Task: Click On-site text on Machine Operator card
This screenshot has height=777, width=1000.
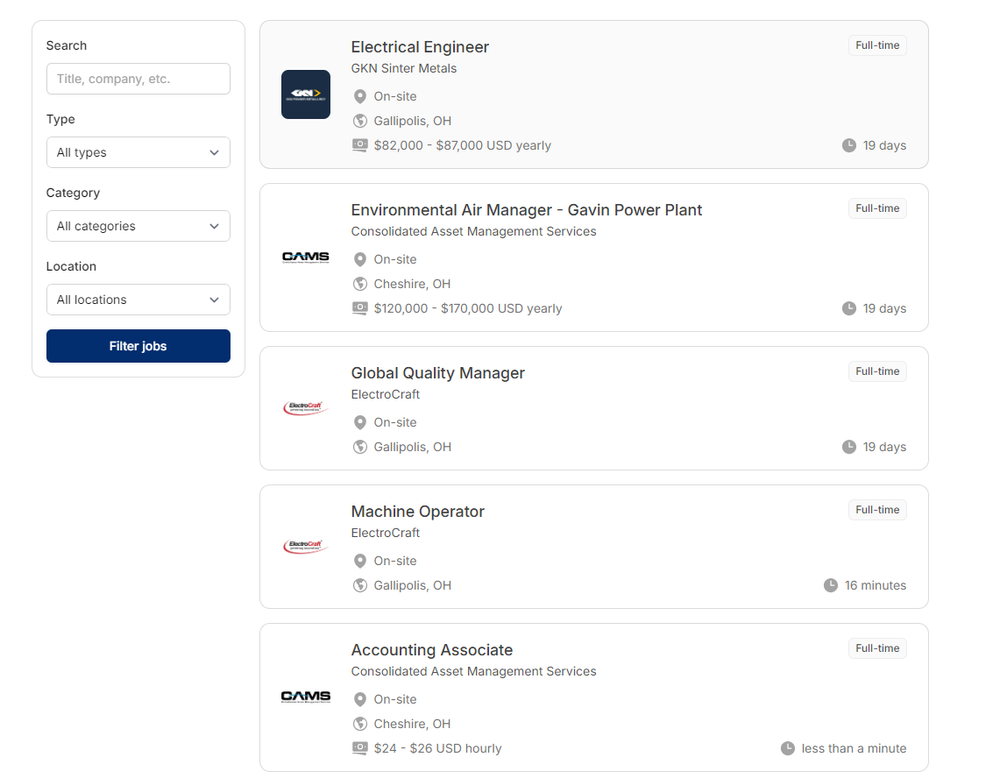Action: click(x=395, y=561)
